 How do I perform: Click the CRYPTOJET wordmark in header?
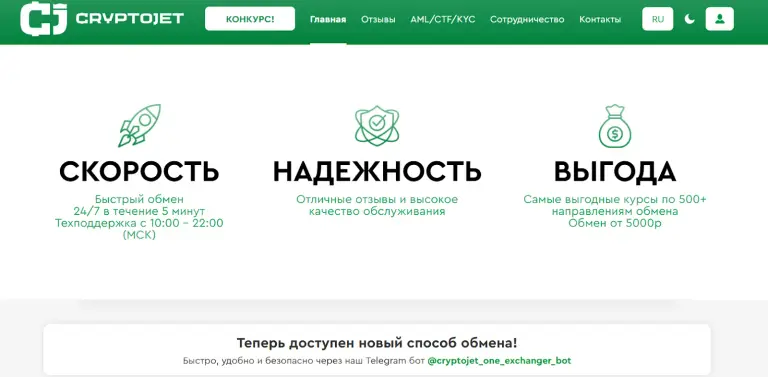click(x=130, y=19)
